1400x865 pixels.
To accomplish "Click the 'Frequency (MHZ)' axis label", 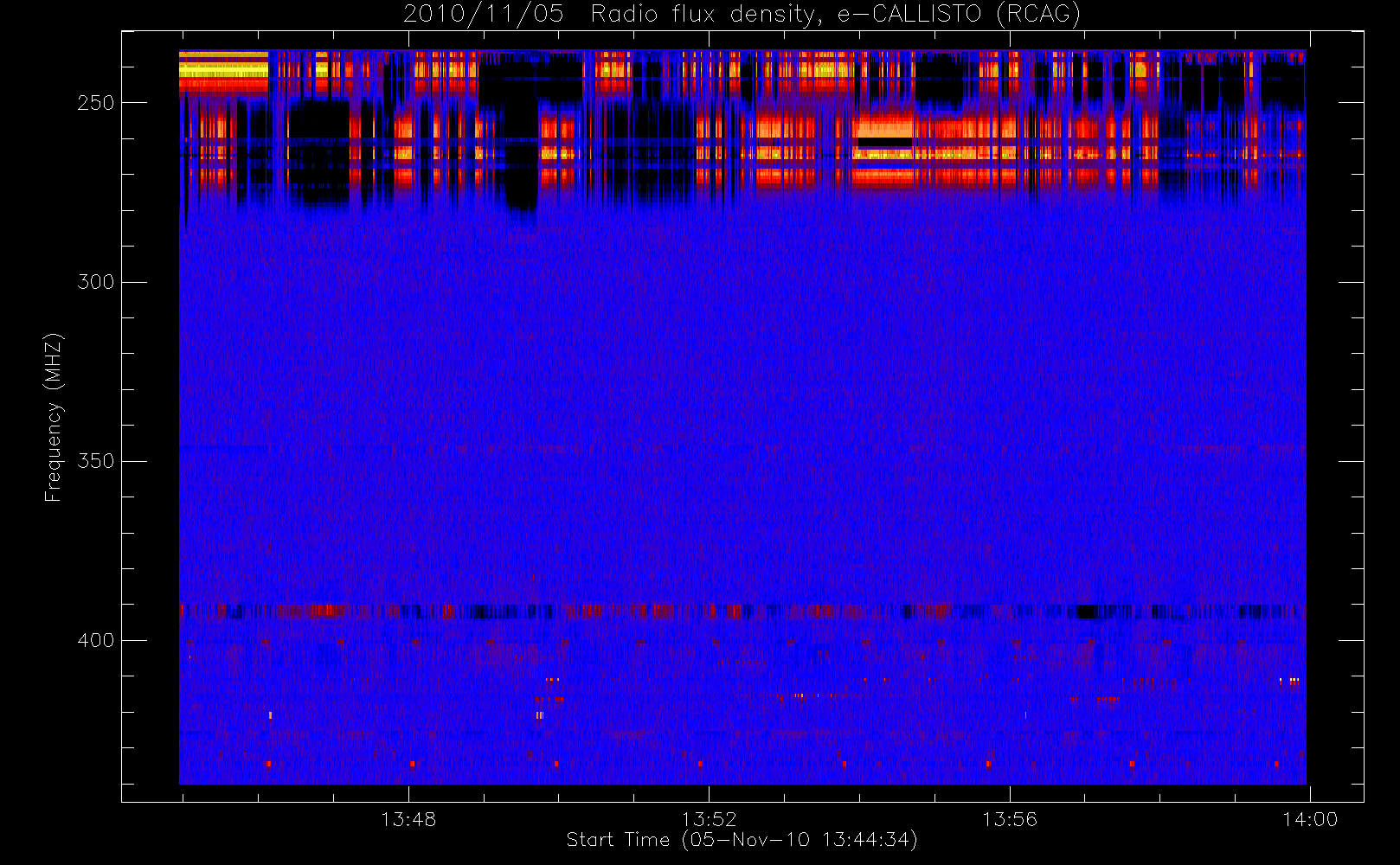I will pyautogui.click(x=53, y=417).
